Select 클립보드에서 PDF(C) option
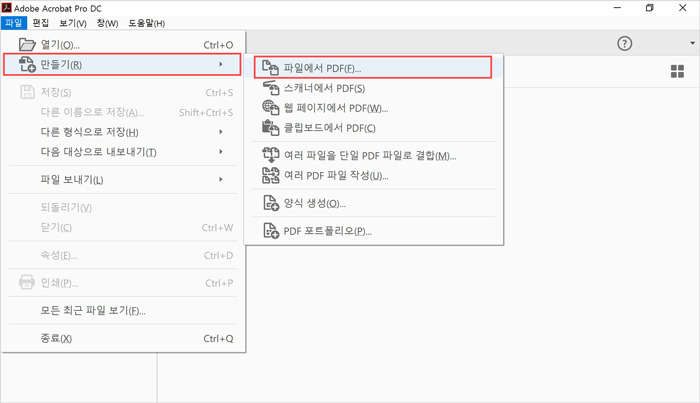 click(374, 128)
